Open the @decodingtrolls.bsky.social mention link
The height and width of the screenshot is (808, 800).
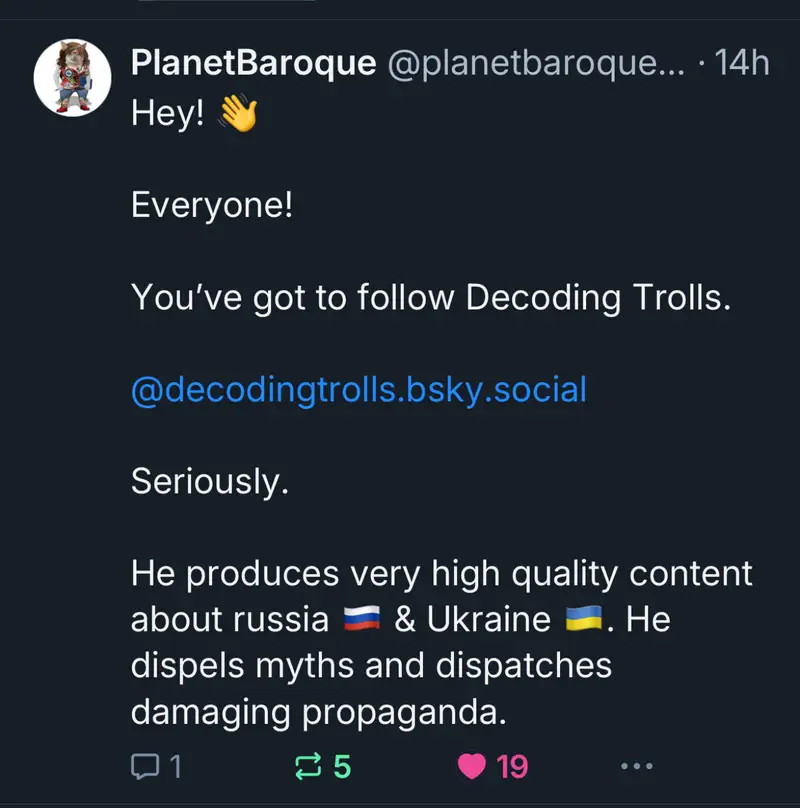coord(359,390)
